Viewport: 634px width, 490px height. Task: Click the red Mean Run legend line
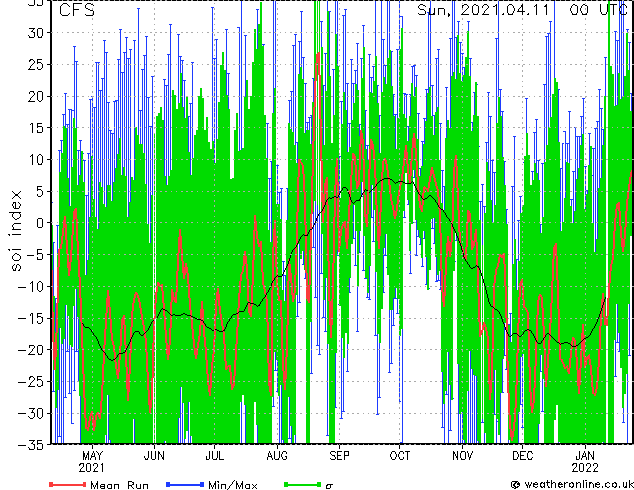pos(68,484)
